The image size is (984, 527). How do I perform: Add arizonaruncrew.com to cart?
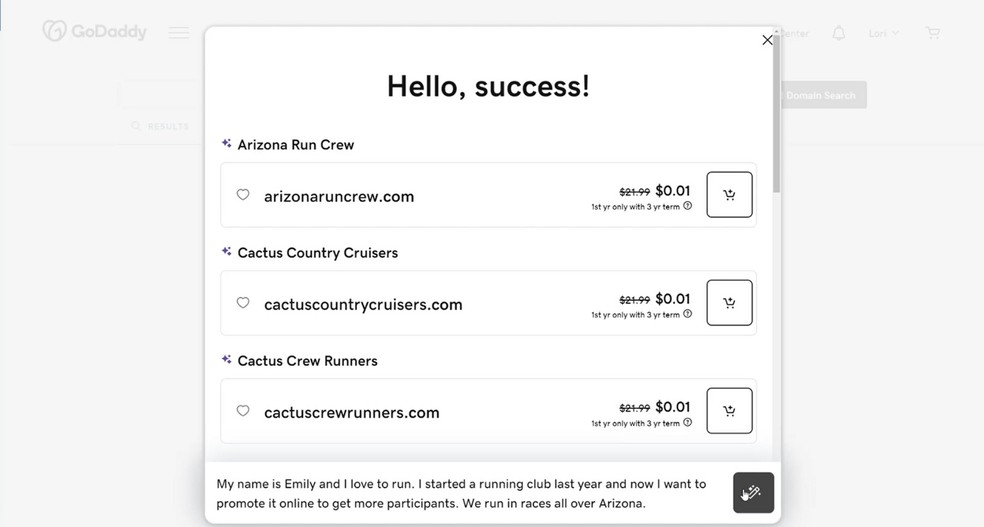tap(729, 195)
